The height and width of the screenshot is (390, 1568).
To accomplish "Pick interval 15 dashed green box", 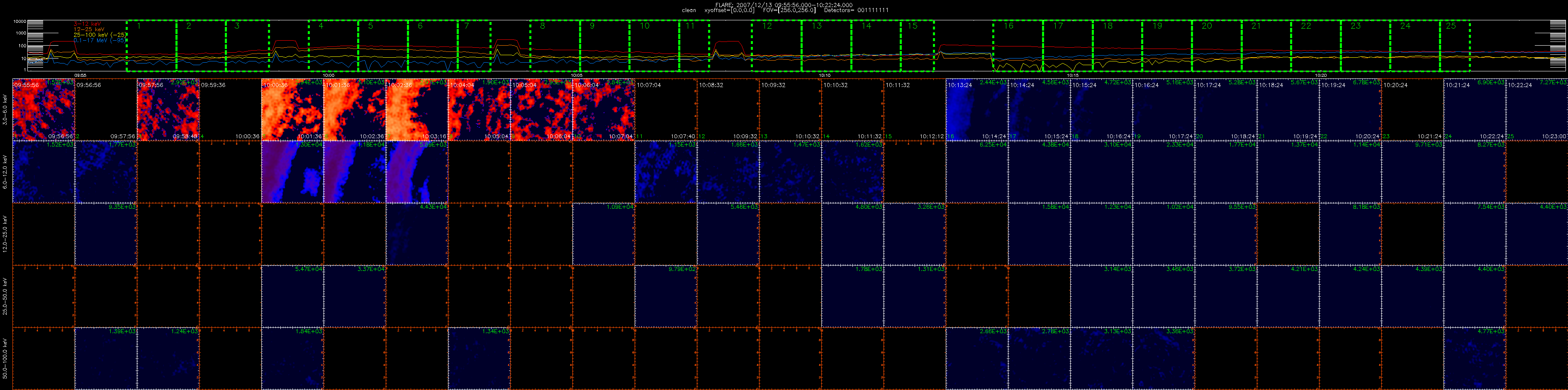I will click(917, 46).
